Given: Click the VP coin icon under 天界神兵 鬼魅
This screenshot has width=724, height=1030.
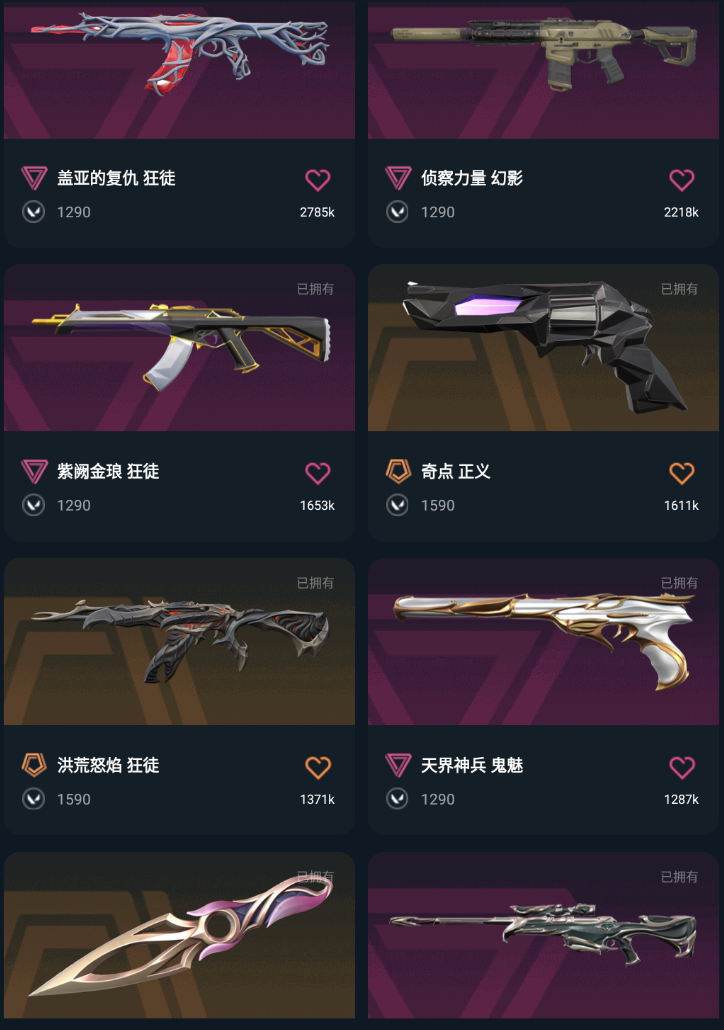Looking at the screenshot, I should pos(397,799).
